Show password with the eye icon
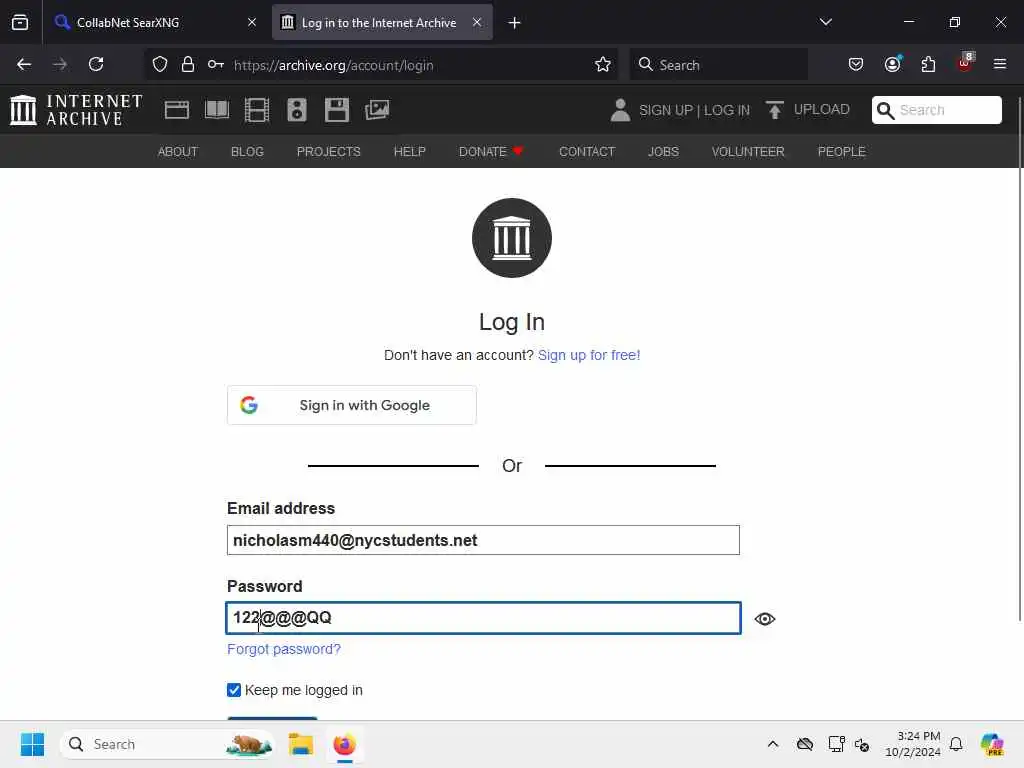The image size is (1024, 768). coord(765,618)
